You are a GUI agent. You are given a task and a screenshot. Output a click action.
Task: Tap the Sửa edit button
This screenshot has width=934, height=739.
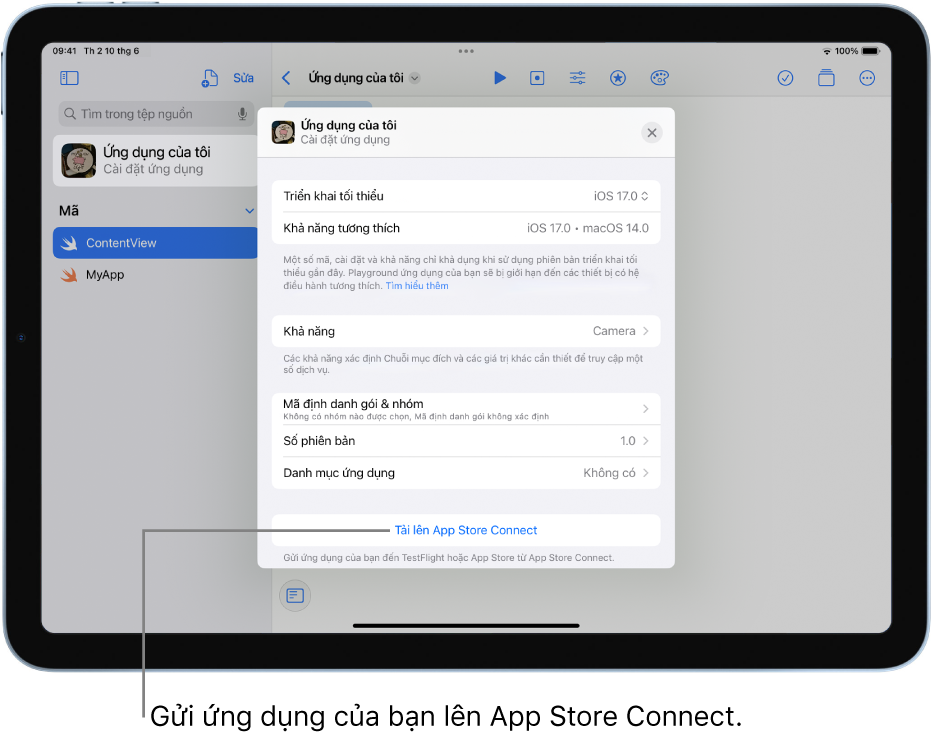point(243,78)
